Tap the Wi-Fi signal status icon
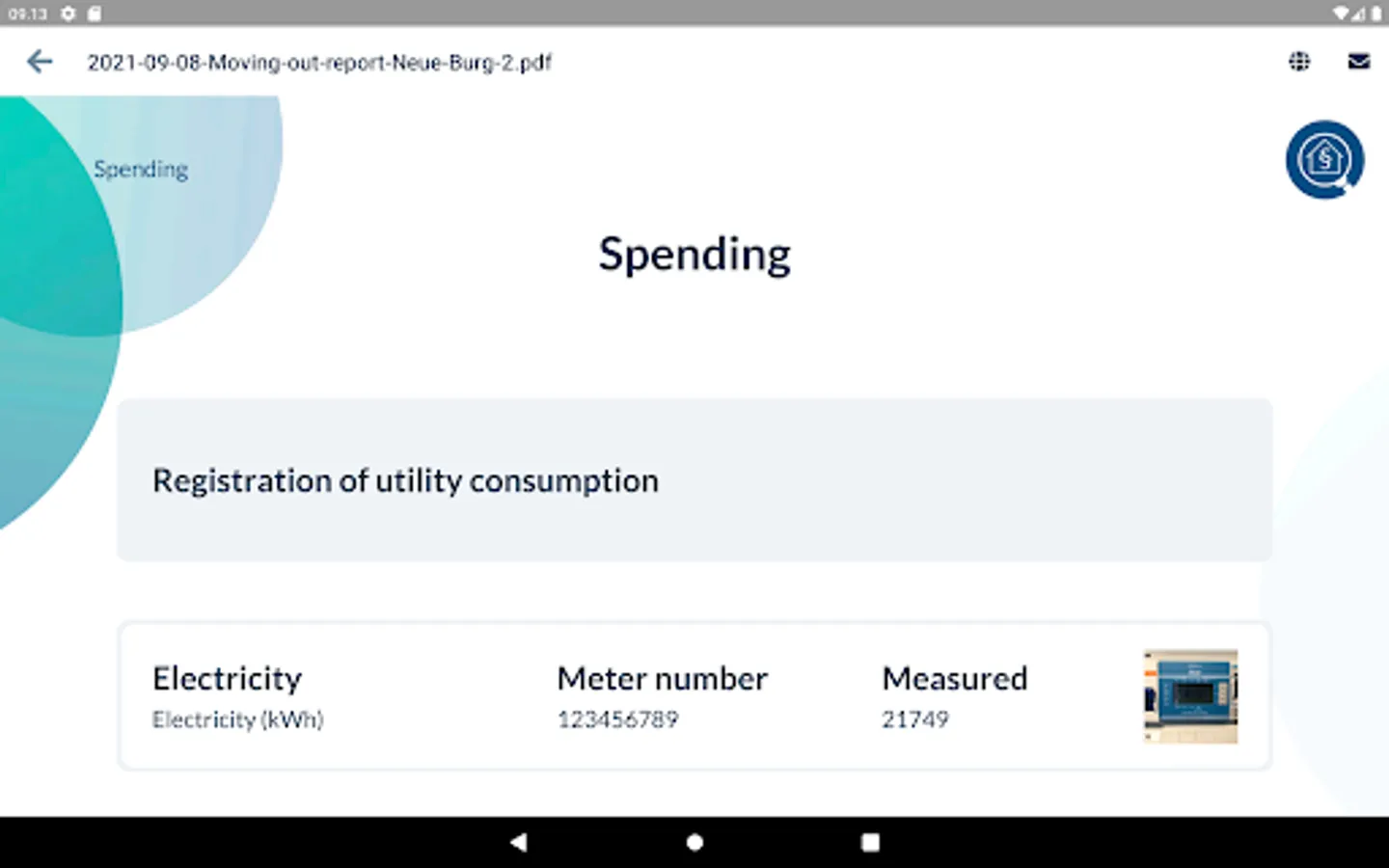Screen dimensions: 1389x868 coord(1343,14)
